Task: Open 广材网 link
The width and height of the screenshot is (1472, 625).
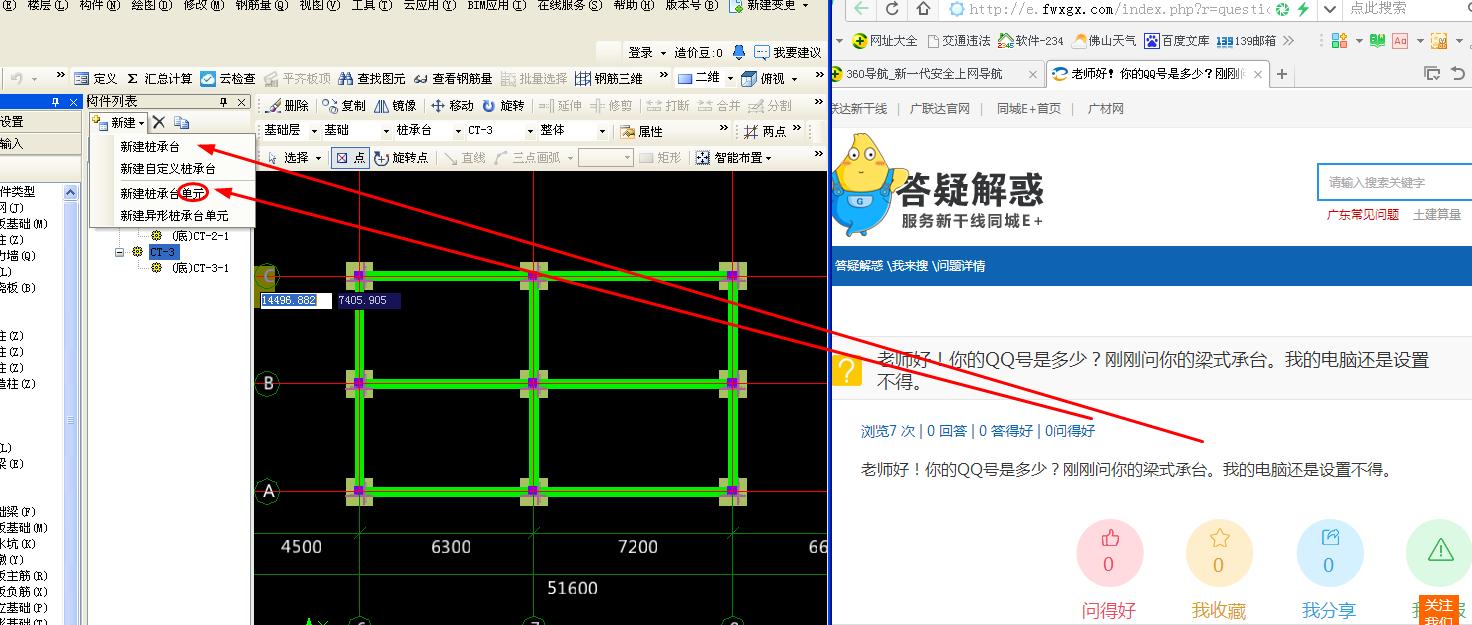Action: point(1105,109)
